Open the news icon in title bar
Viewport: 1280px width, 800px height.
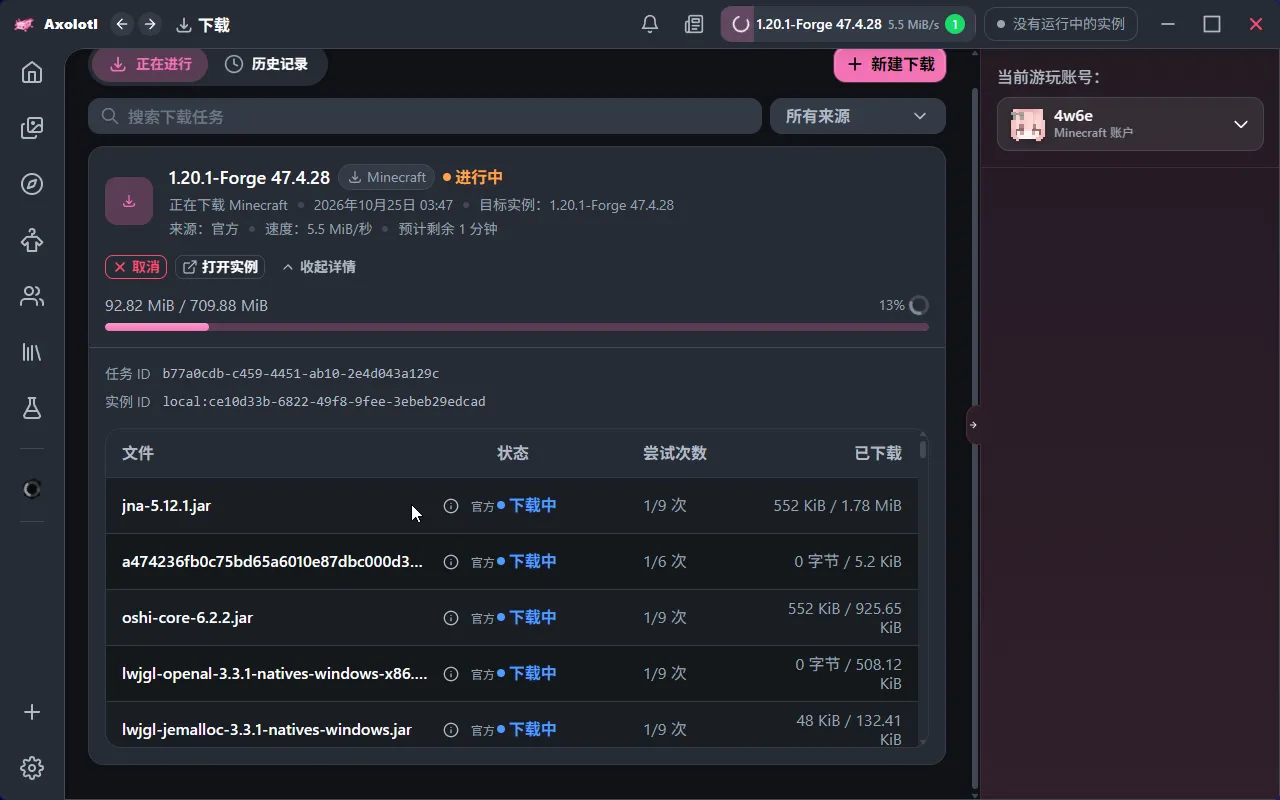[x=694, y=24]
